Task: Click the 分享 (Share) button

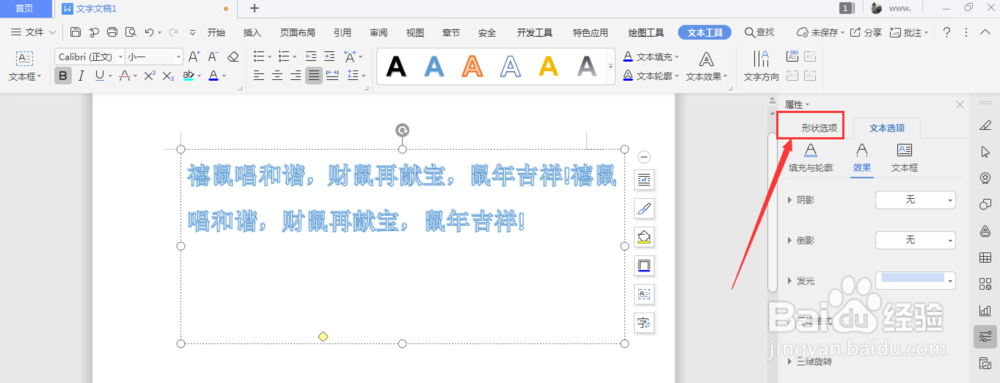Action: pyautogui.click(x=867, y=33)
